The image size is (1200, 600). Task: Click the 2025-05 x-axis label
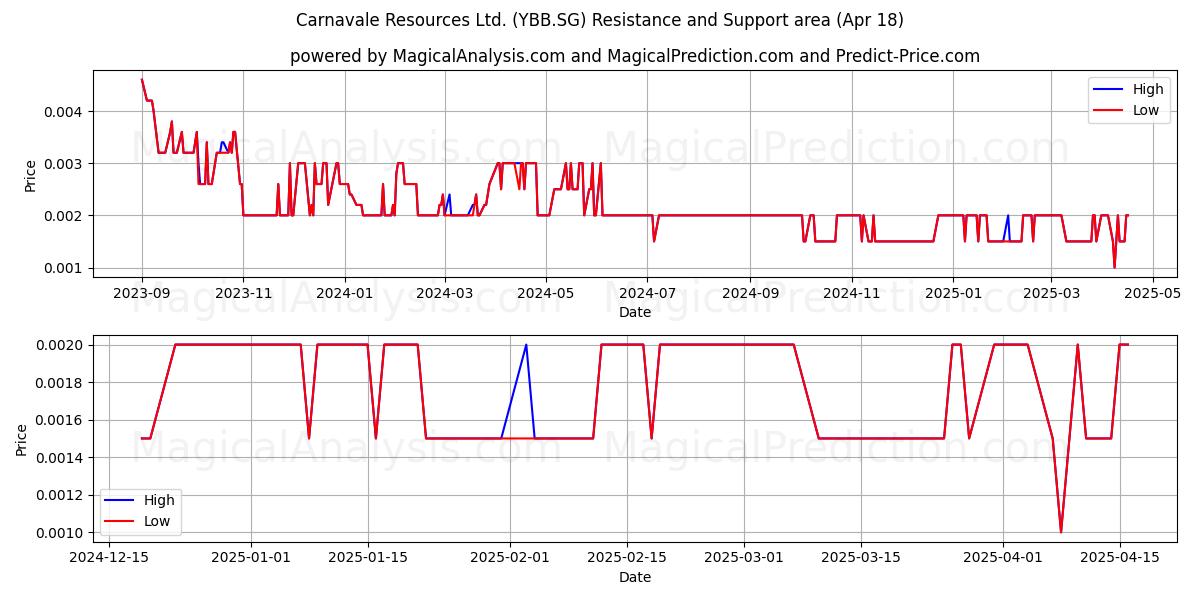click(1152, 293)
